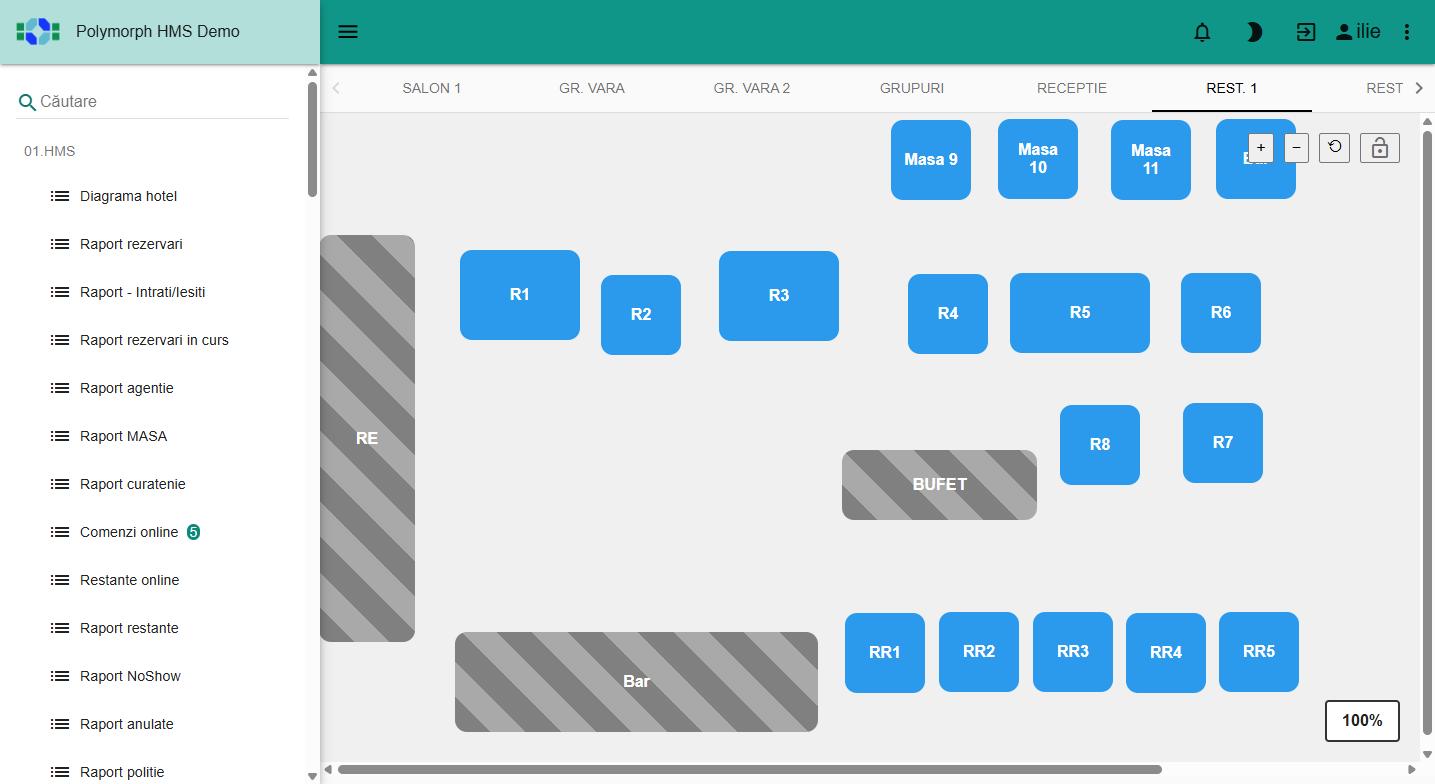
Task: Open Raport rezervari in curs
Action: 154,340
